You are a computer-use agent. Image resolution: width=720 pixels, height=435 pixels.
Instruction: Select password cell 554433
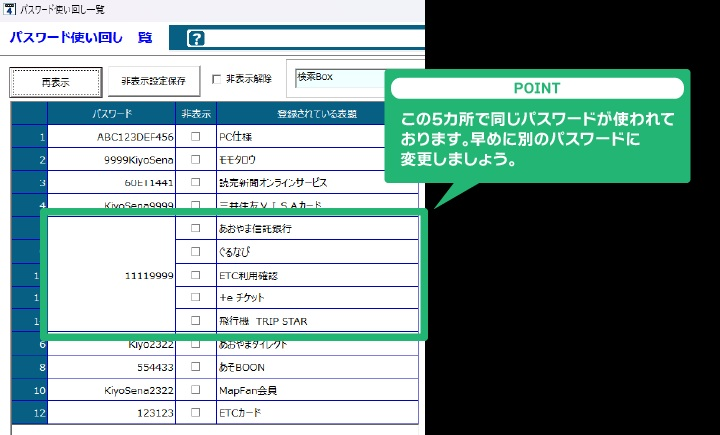click(112, 367)
